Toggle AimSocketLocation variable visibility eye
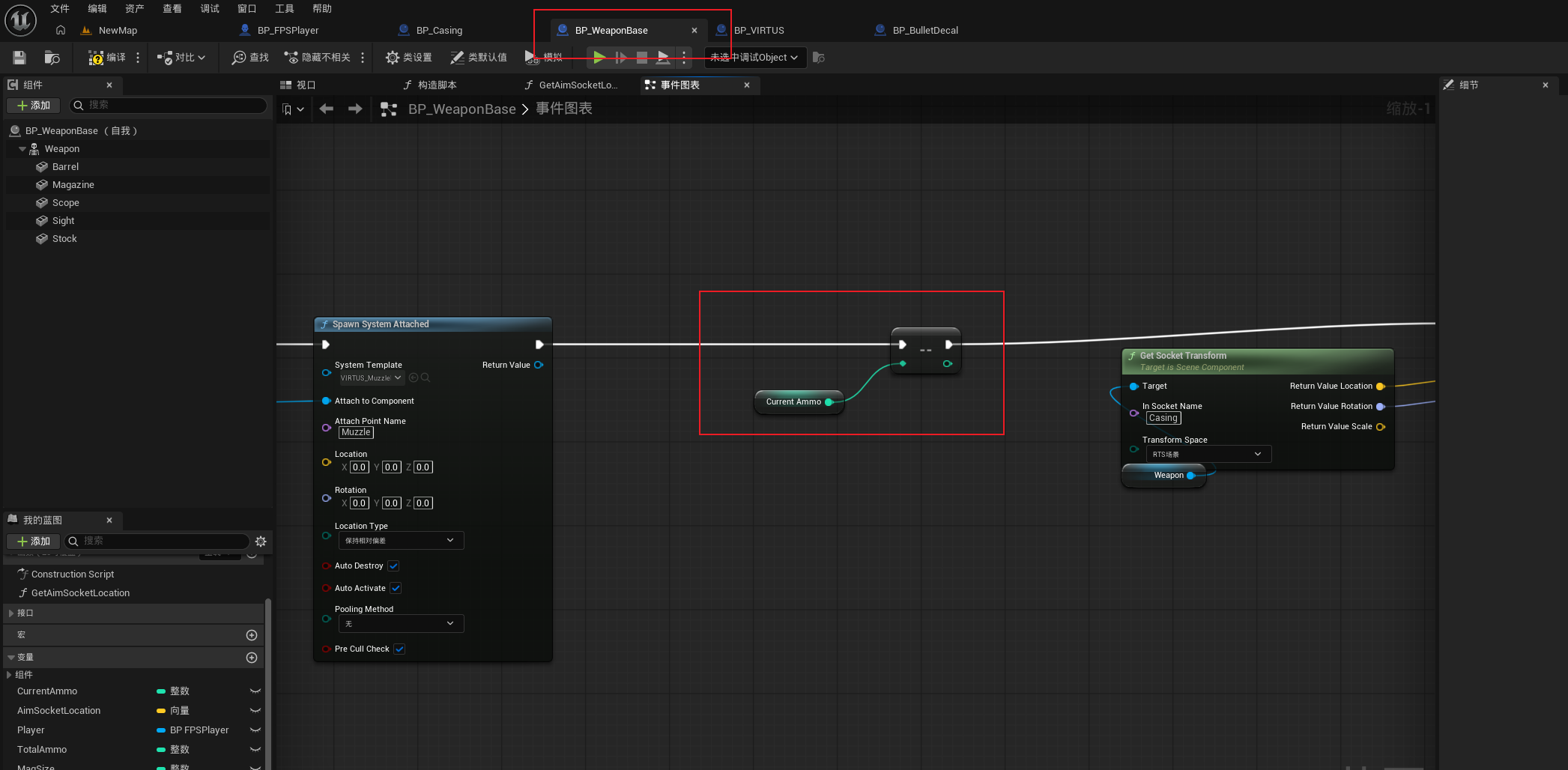The image size is (1568, 770). pyautogui.click(x=255, y=711)
